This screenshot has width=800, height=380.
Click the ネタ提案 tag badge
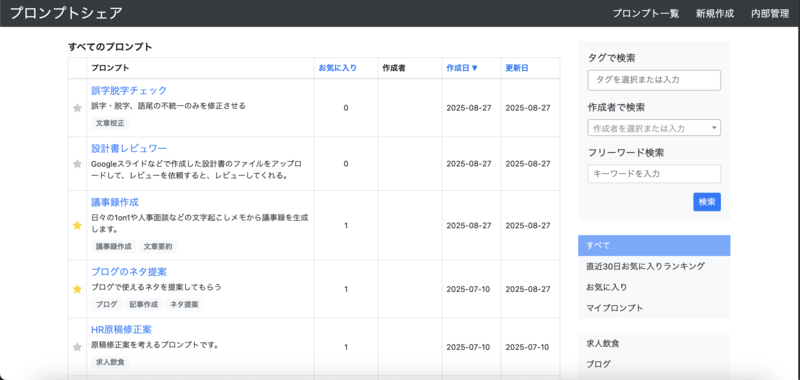point(184,305)
